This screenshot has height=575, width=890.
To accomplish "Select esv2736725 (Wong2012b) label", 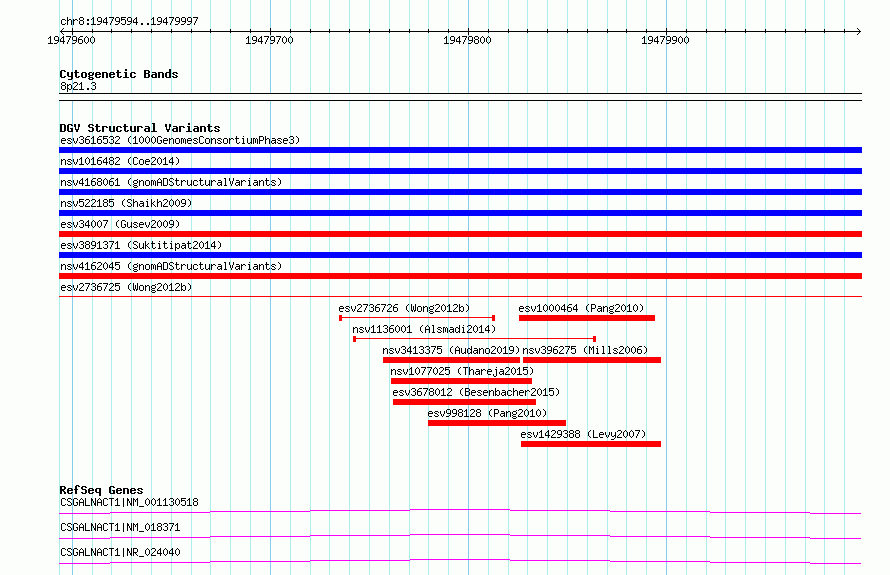I will [x=126, y=287].
